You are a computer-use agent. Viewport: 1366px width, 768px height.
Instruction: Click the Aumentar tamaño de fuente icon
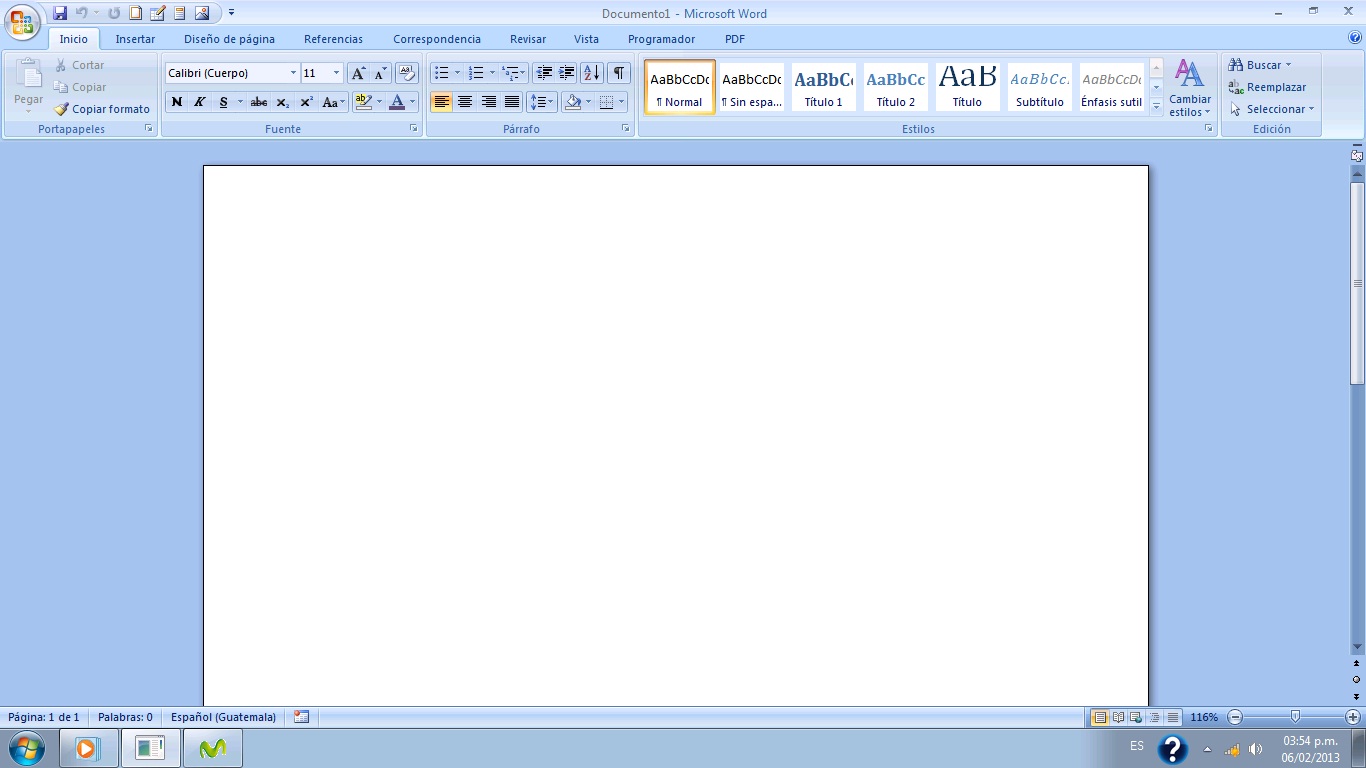coord(358,73)
